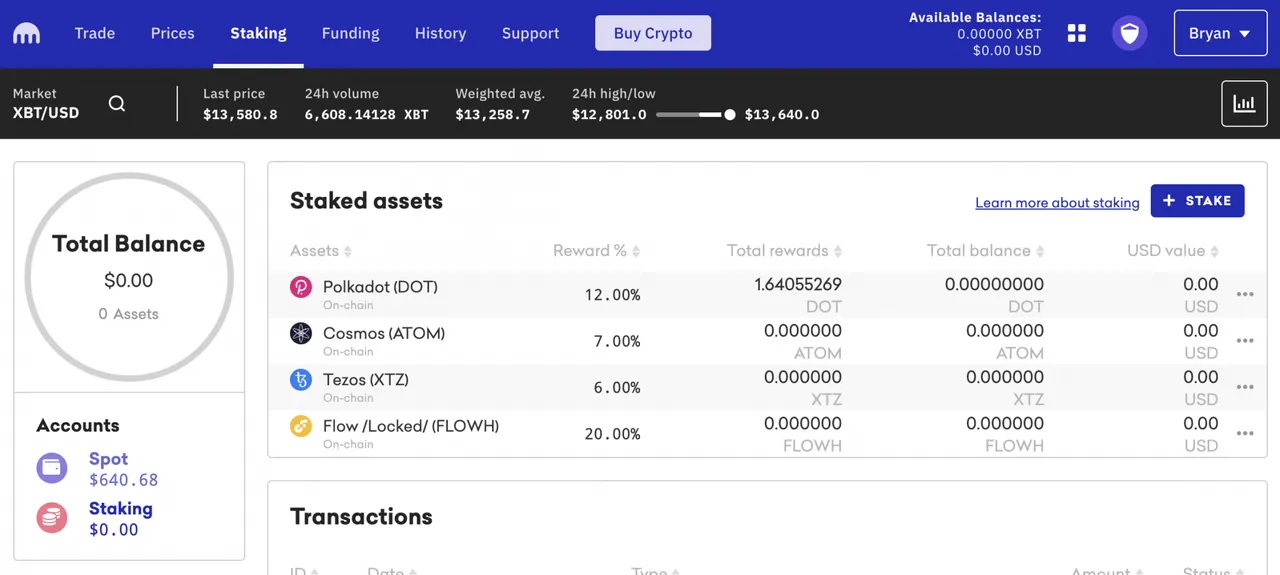
Task: Click the Polkadot (DOT) asset name
Action: tap(380, 287)
